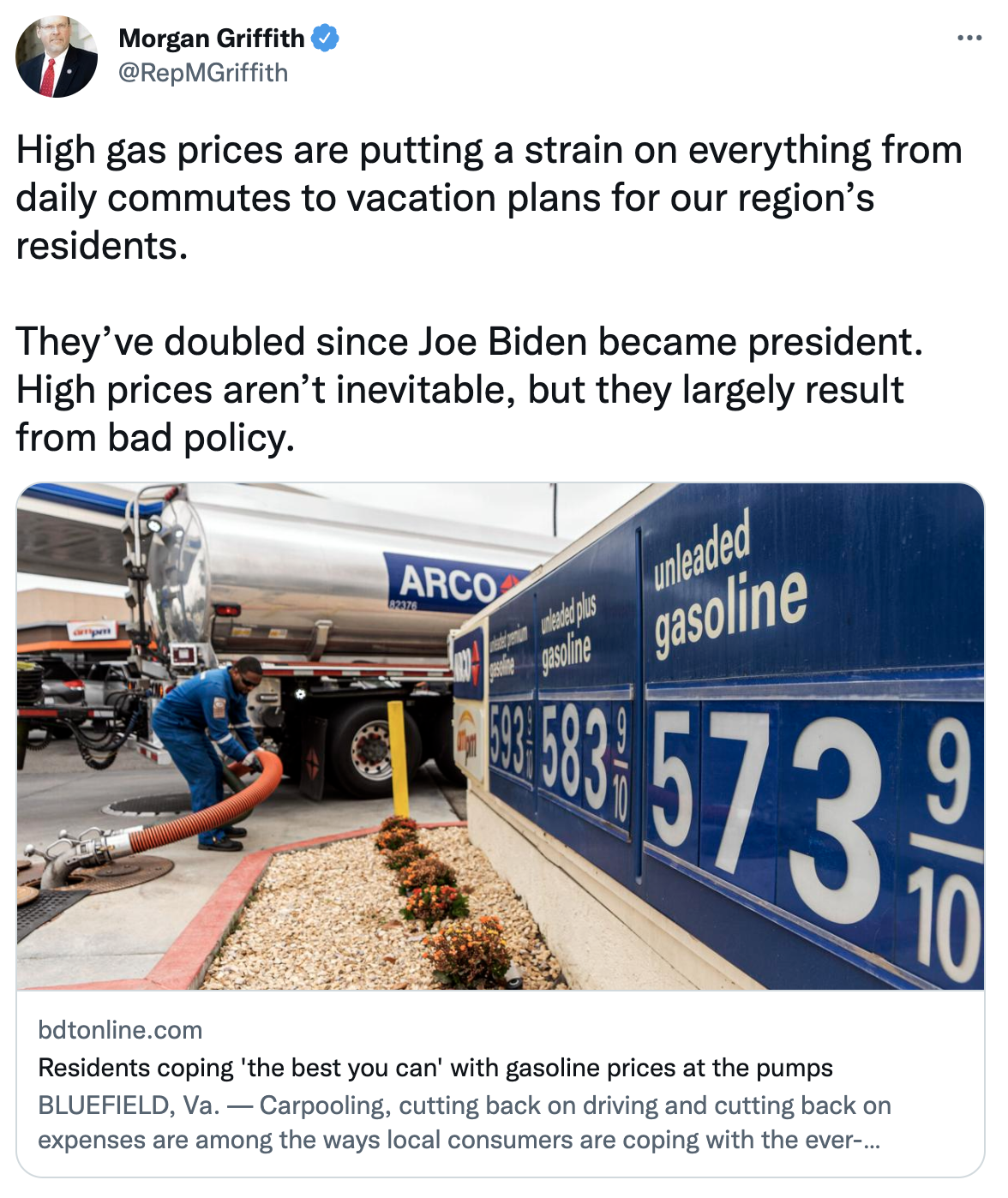Open the @RepMGriffith handle link
Screen dimensions: 1008x1198
tap(202, 73)
